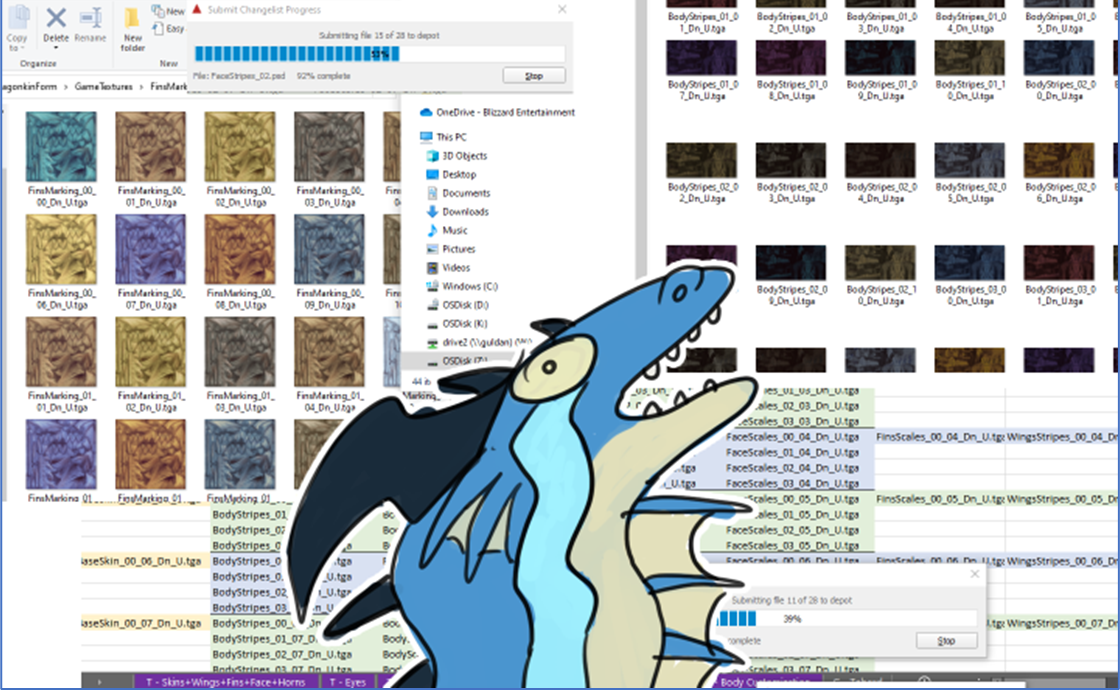Click the BaseSkin_00_07_Dn_U.tga spreadsheet cell
This screenshot has width=1120, height=690.
click(x=141, y=624)
